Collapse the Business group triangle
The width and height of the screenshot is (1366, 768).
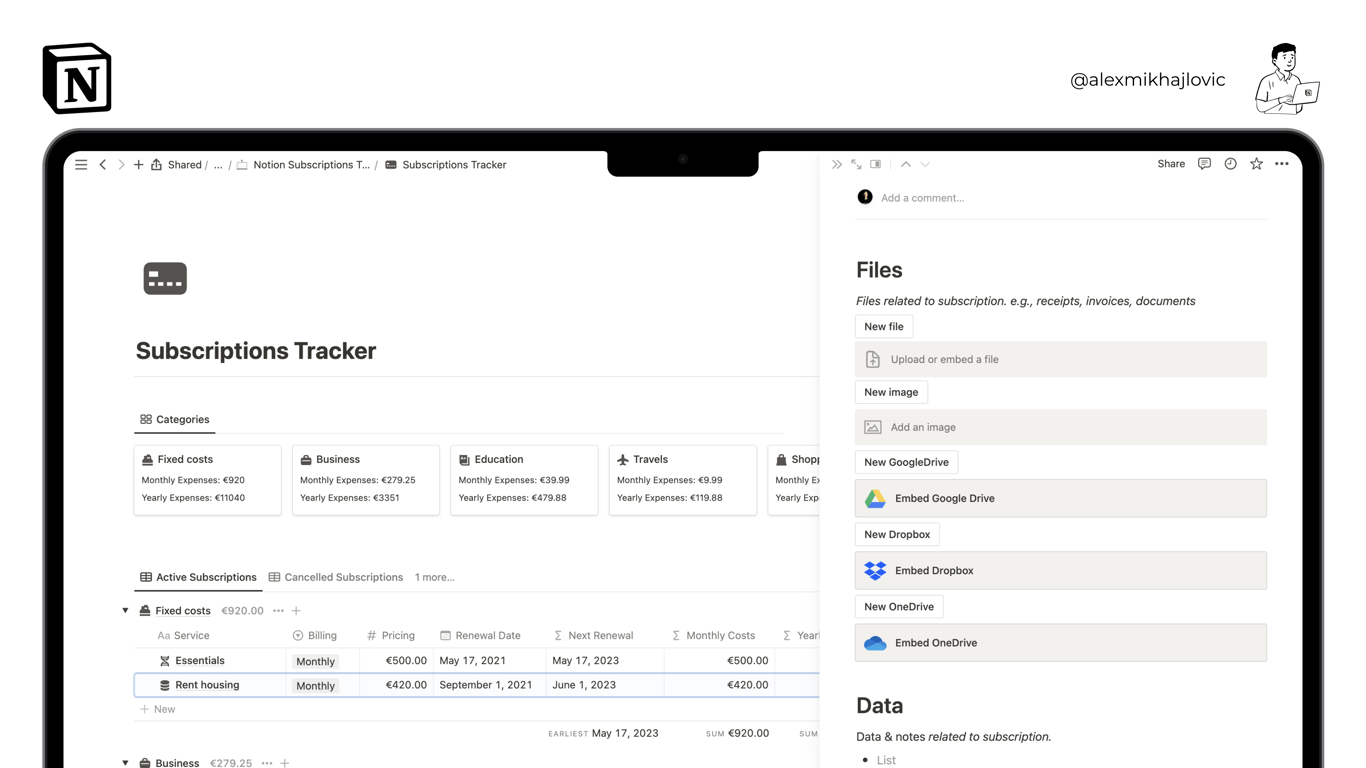125,762
